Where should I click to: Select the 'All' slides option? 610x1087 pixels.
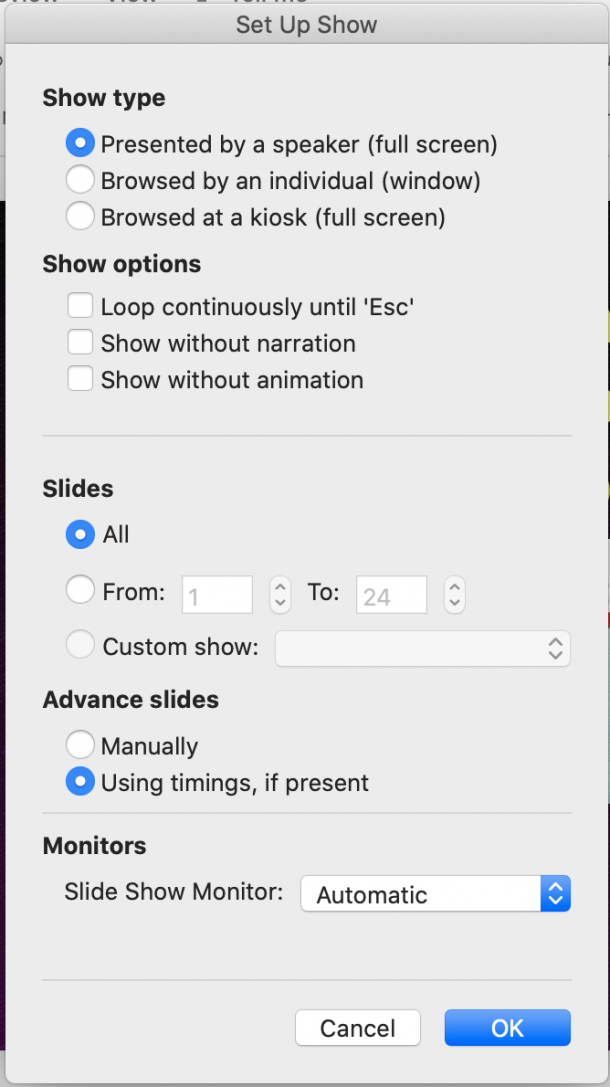pyautogui.click(x=80, y=534)
